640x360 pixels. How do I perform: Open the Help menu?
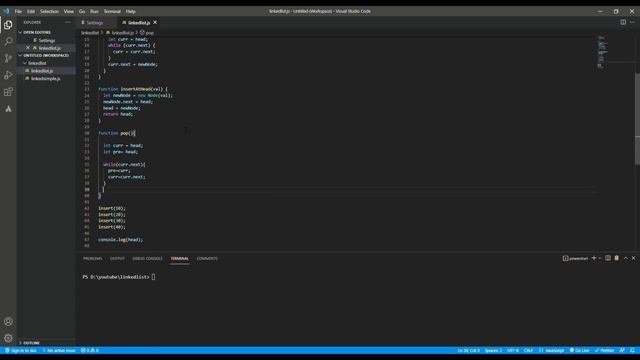[131, 11]
